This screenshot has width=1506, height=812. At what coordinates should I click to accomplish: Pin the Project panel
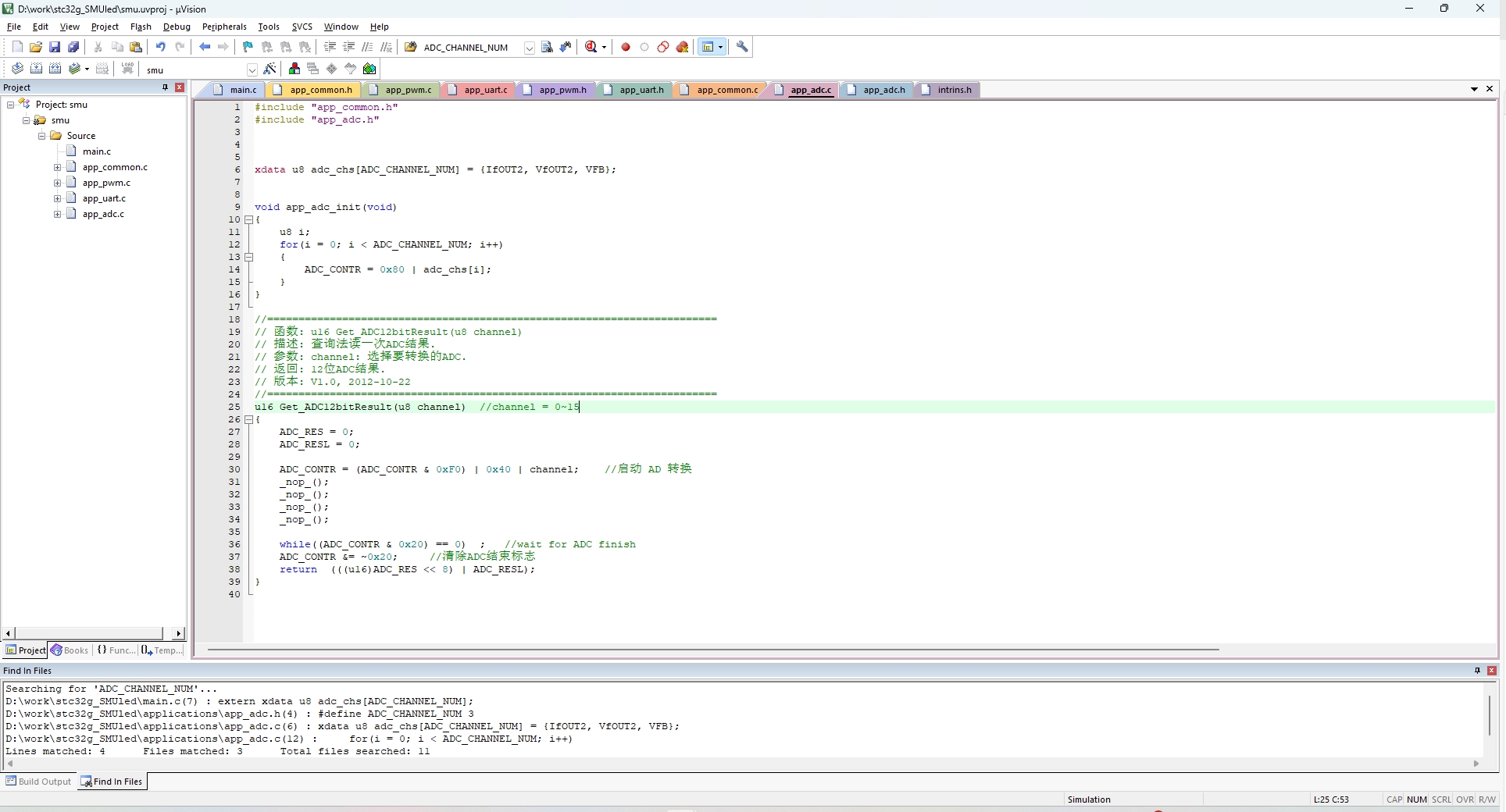pyautogui.click(x=165, y=87)
